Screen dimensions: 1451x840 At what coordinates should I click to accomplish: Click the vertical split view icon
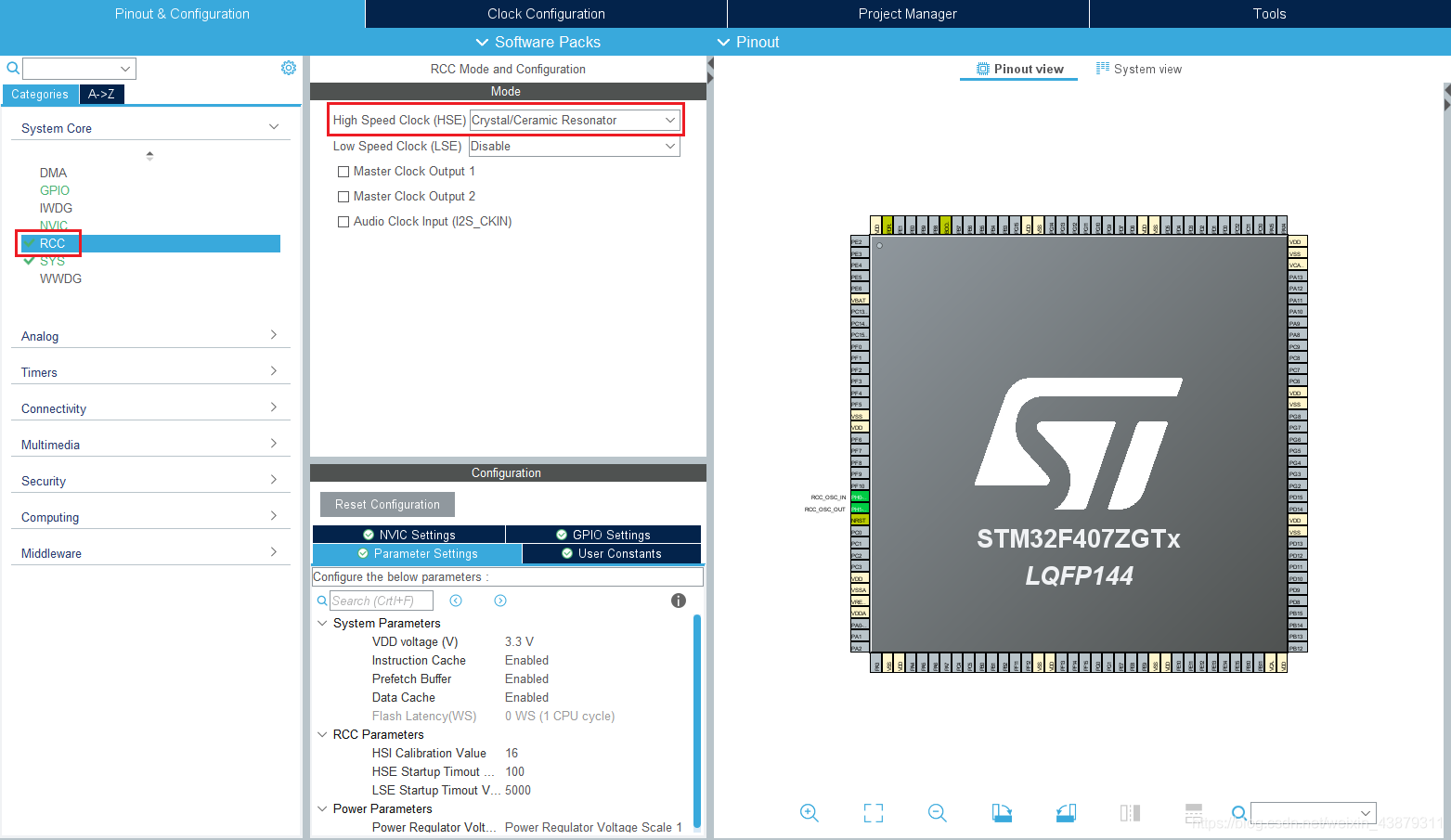pos(1130,813)
